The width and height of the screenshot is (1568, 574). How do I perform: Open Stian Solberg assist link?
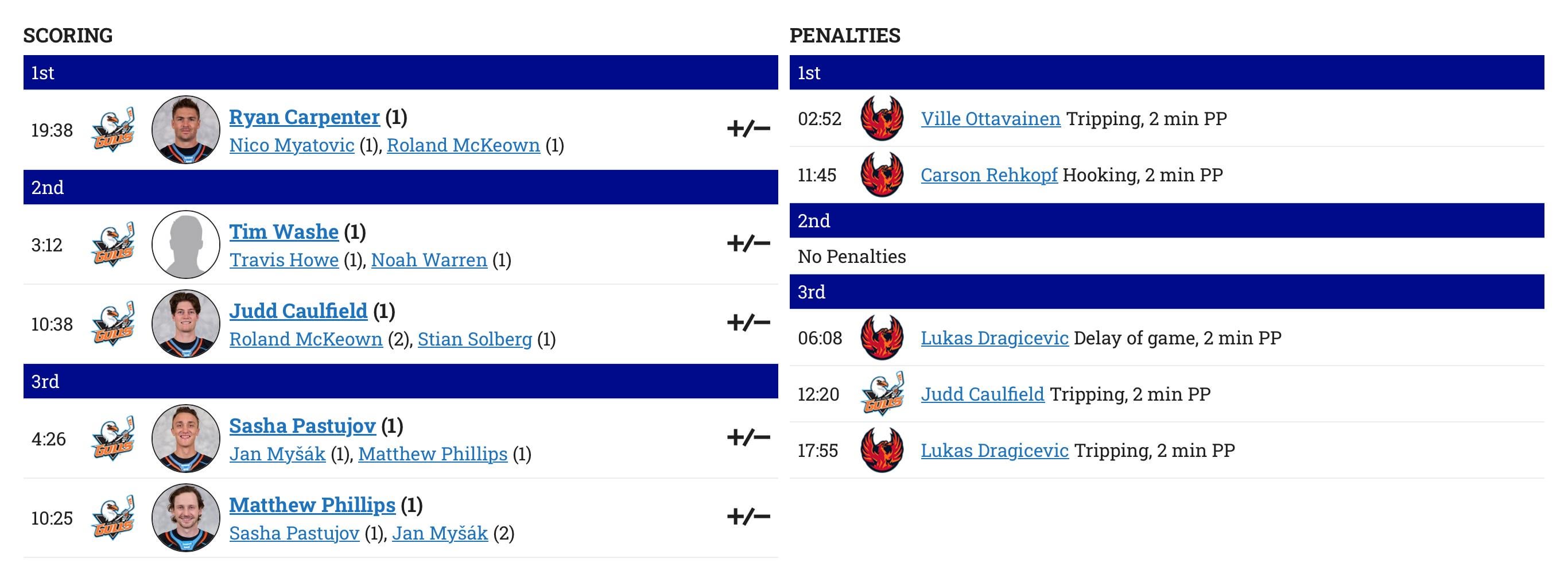[475, 339]
